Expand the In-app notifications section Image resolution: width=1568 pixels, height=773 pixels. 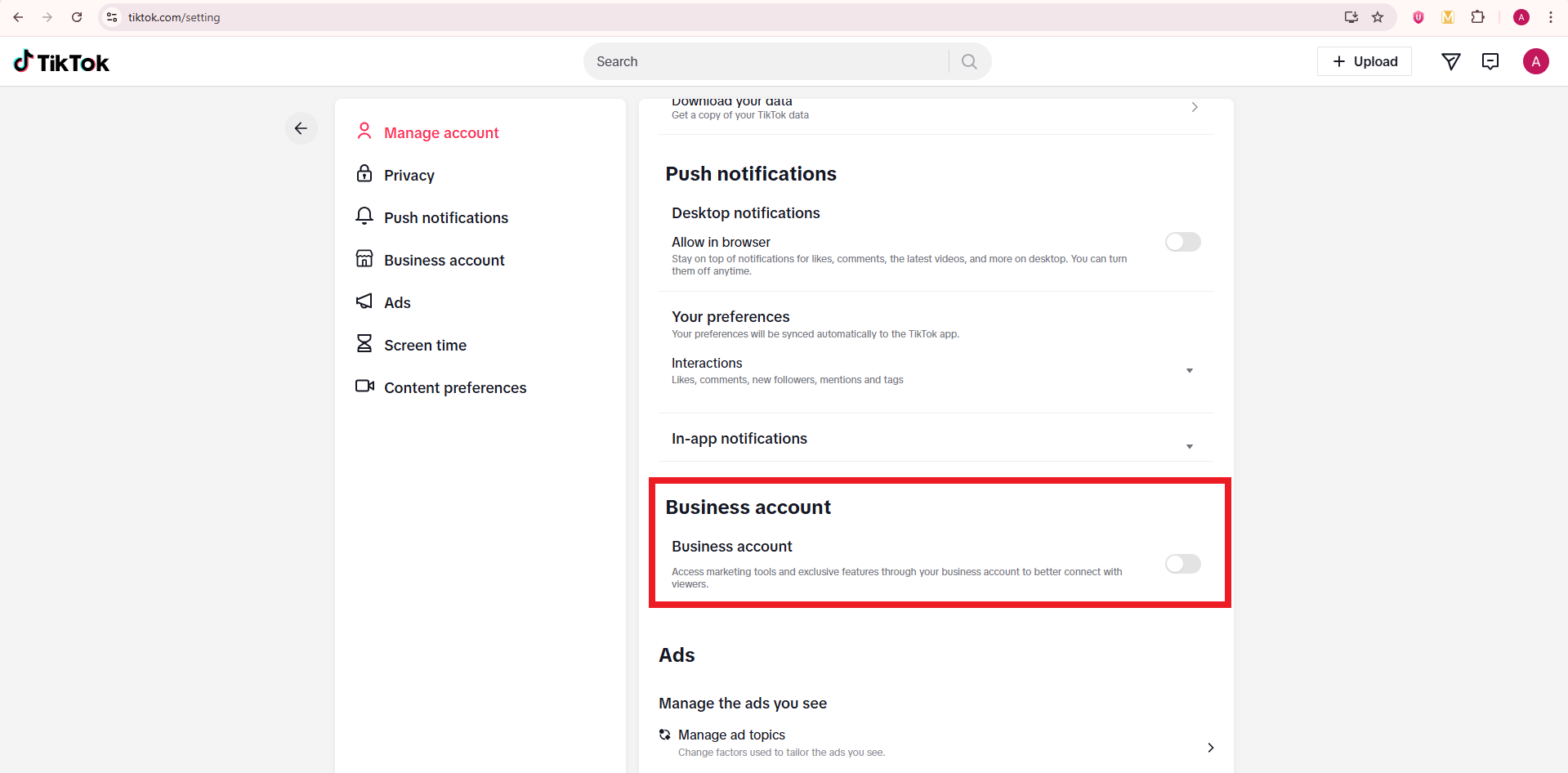click(1189, 446)
